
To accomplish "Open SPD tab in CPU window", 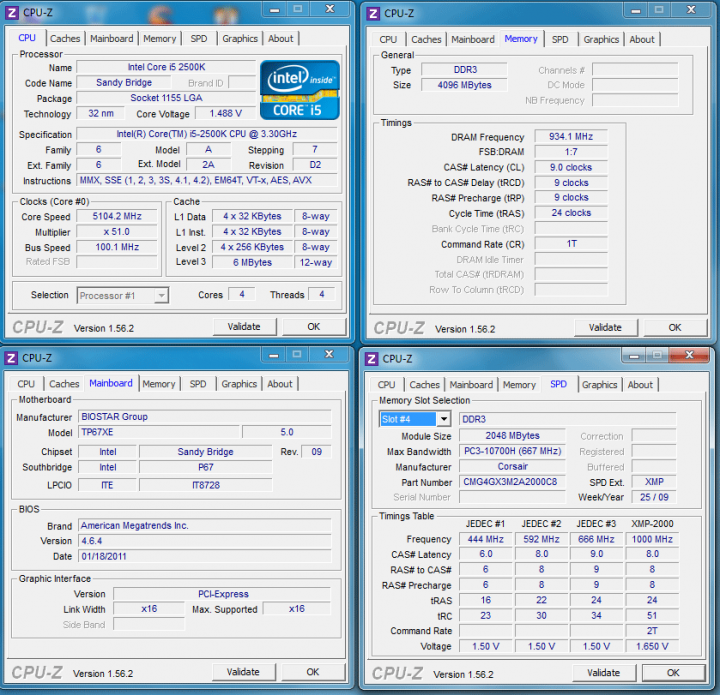I will pos(198,39).
